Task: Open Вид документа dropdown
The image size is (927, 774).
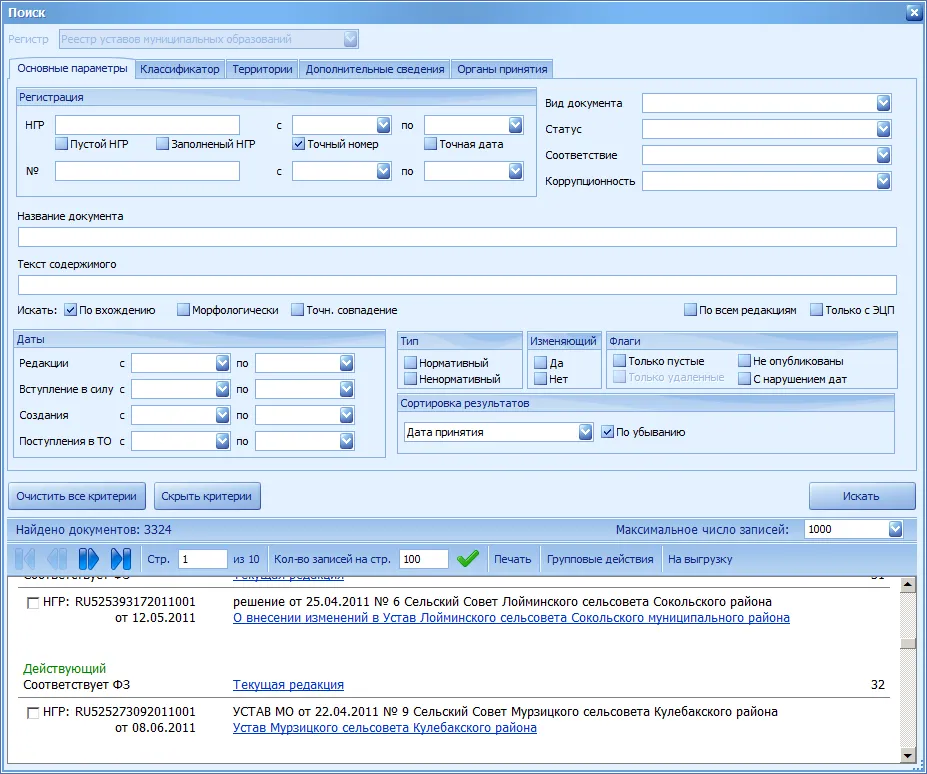Action: 883,103
